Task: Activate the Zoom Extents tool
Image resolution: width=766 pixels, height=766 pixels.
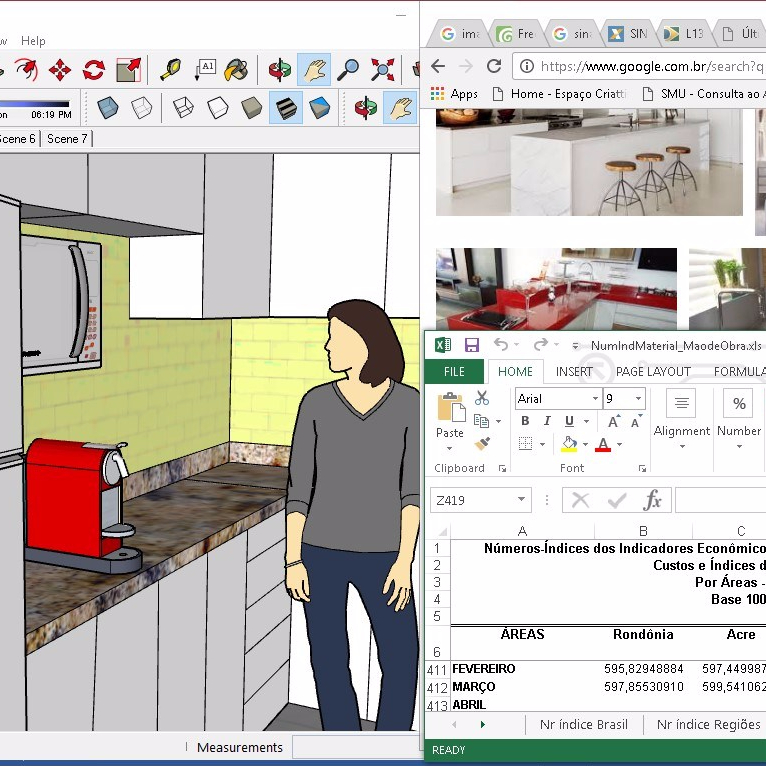Action: point(382,69)
